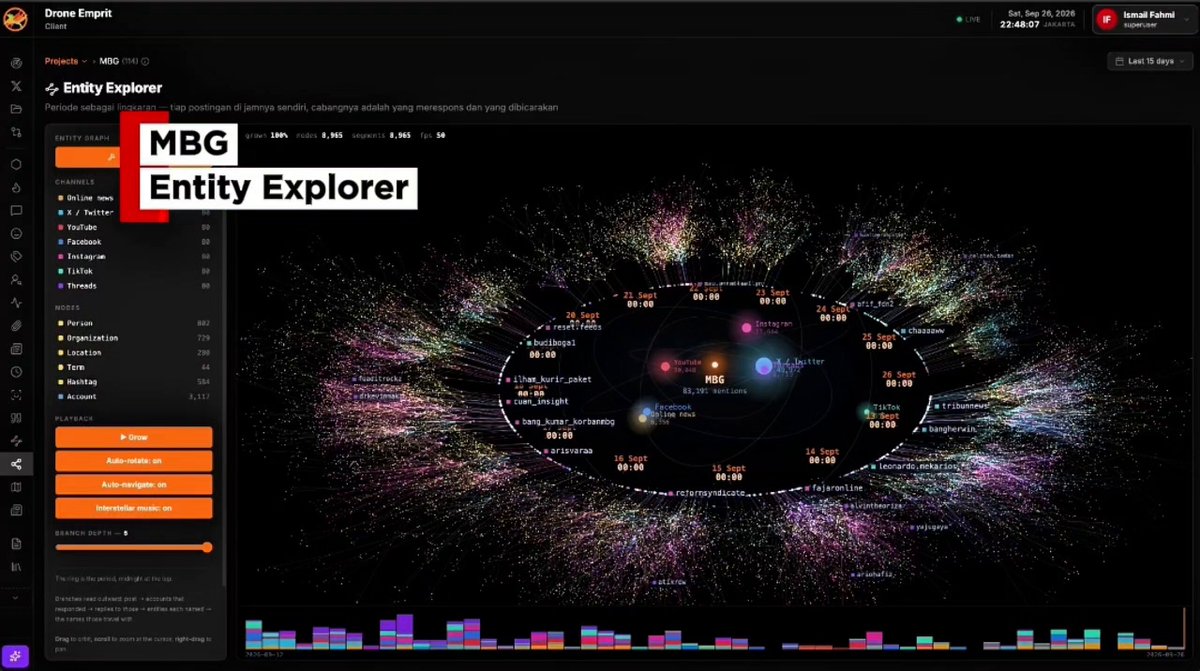This screenshot has width=1200, height=671.
Task: Expand the chevron at sidebar bottom
Action: [x=16, y=598]
